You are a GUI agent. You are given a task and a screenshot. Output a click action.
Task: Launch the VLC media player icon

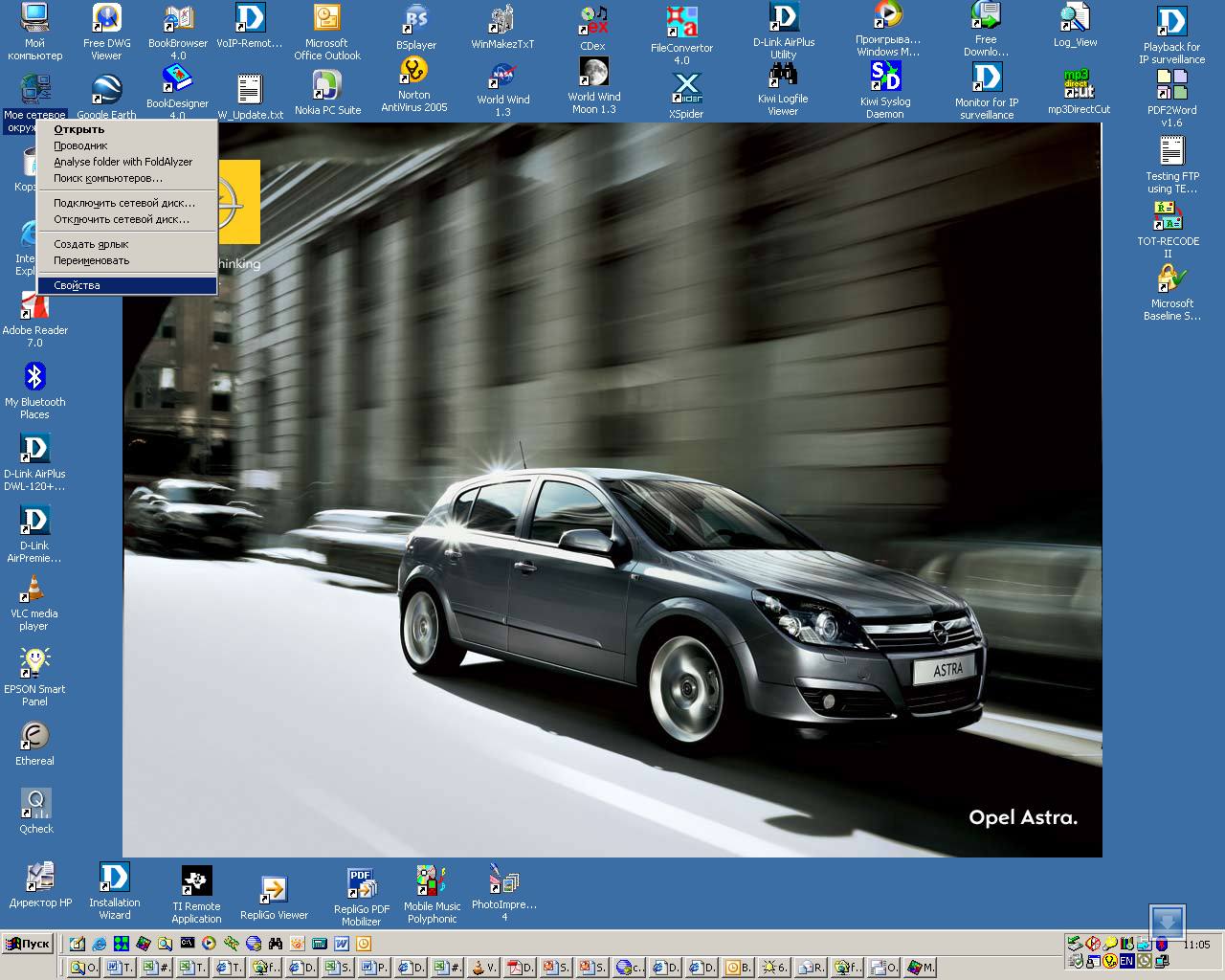33,590
